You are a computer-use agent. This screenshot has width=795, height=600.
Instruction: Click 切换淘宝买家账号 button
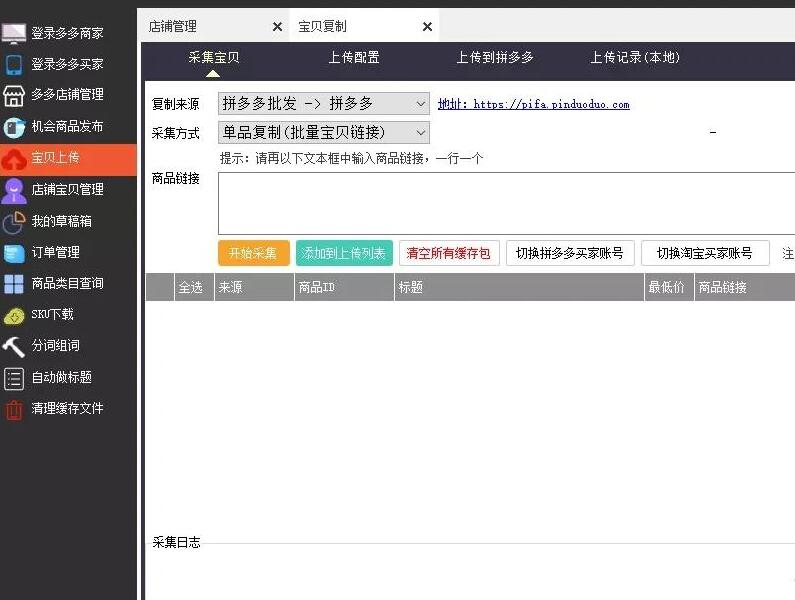tap(705, 253)
